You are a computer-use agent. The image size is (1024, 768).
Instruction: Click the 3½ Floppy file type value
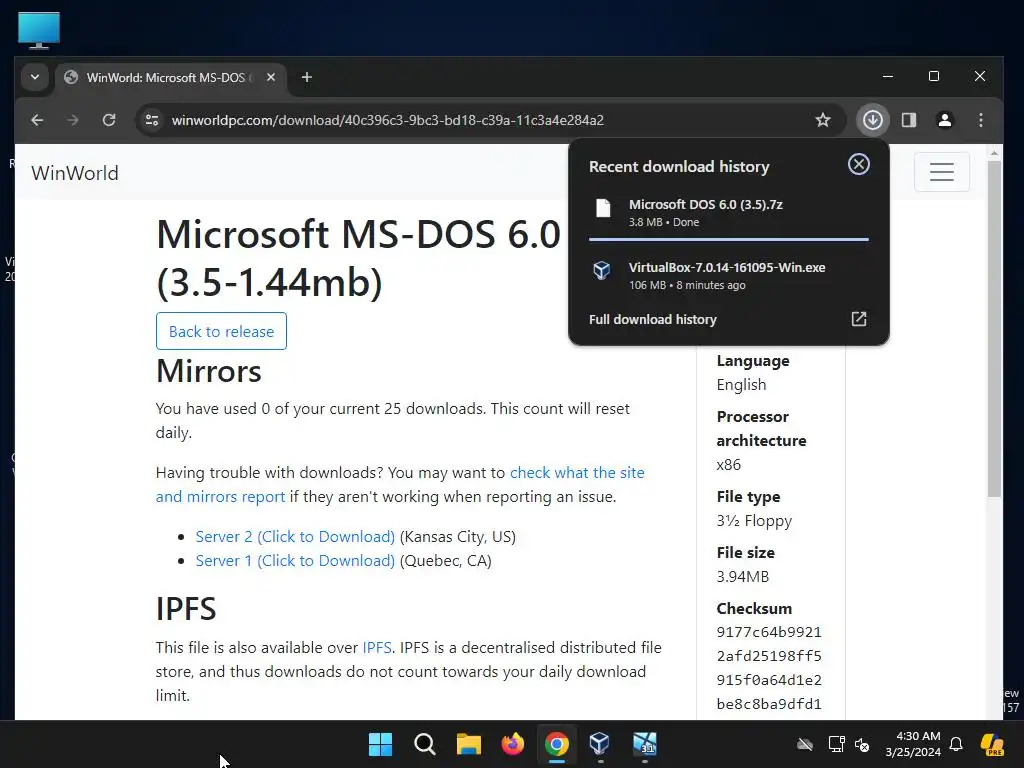click(x=754, y=520)
